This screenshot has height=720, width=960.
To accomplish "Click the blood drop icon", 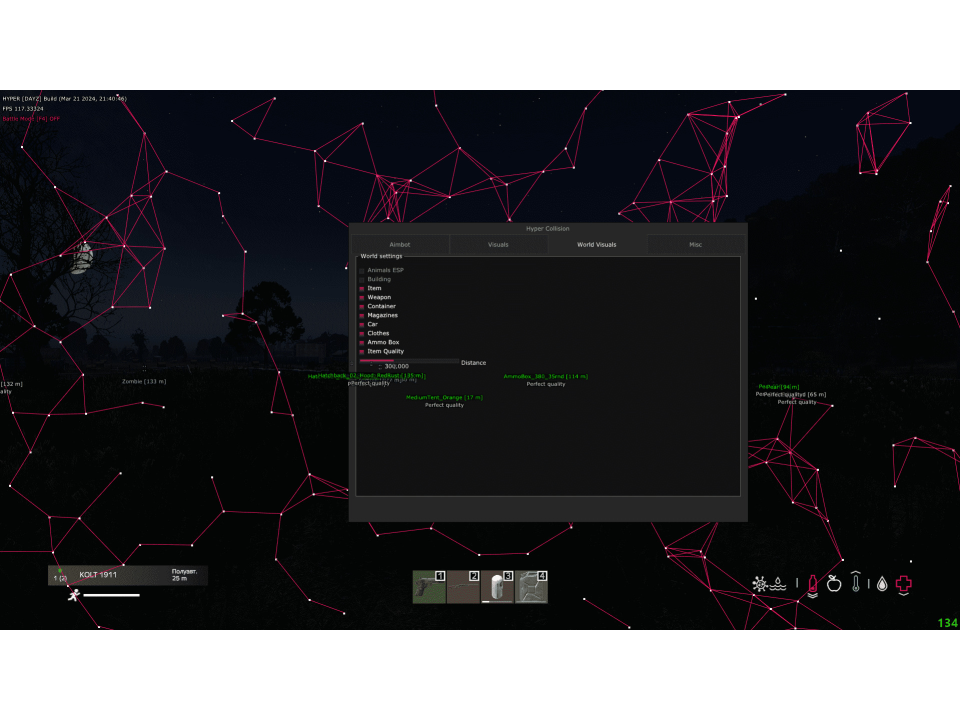I will pyautogui.click(x=882, y=584).
